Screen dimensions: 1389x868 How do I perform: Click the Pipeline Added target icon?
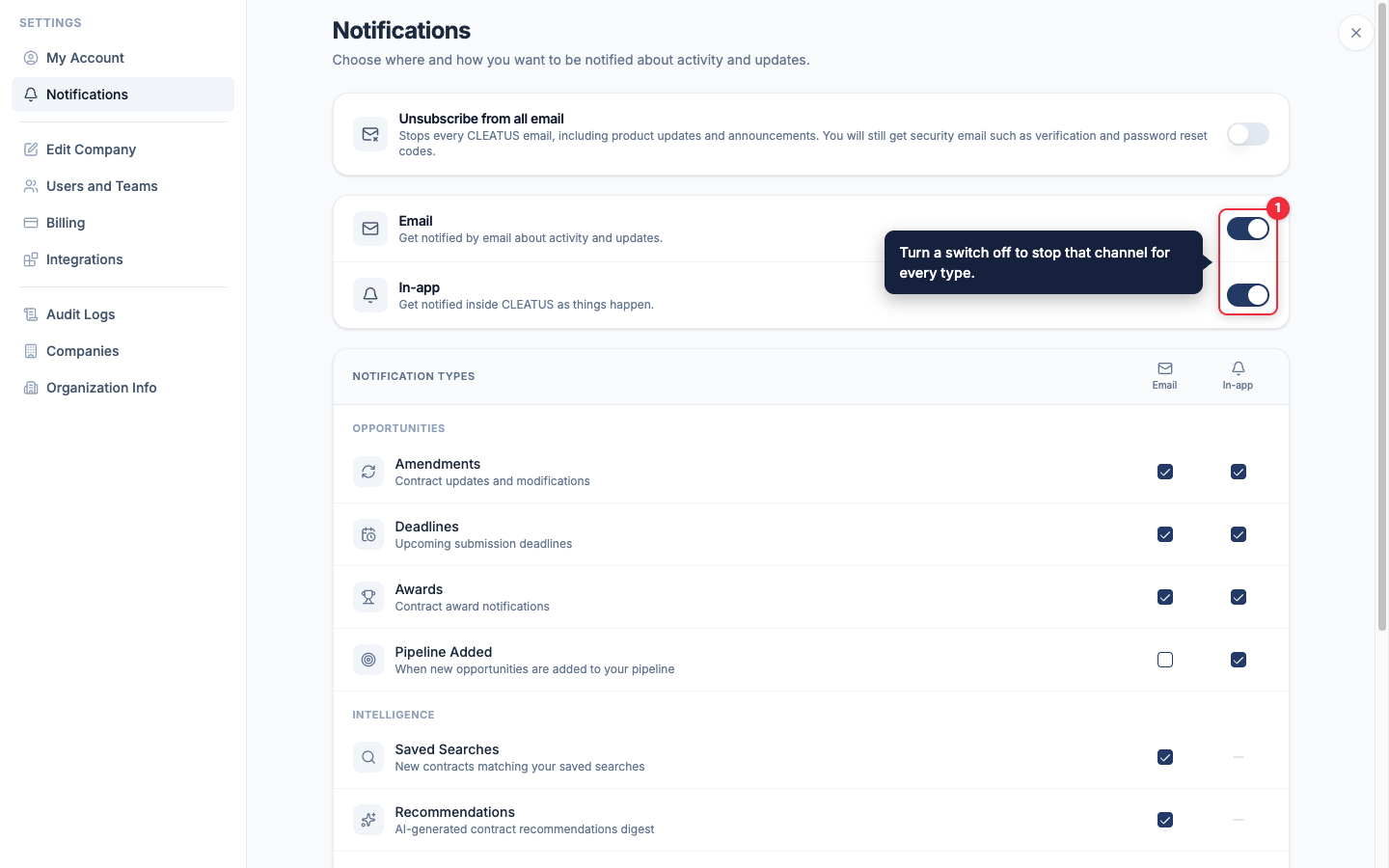tap(368, 660)
